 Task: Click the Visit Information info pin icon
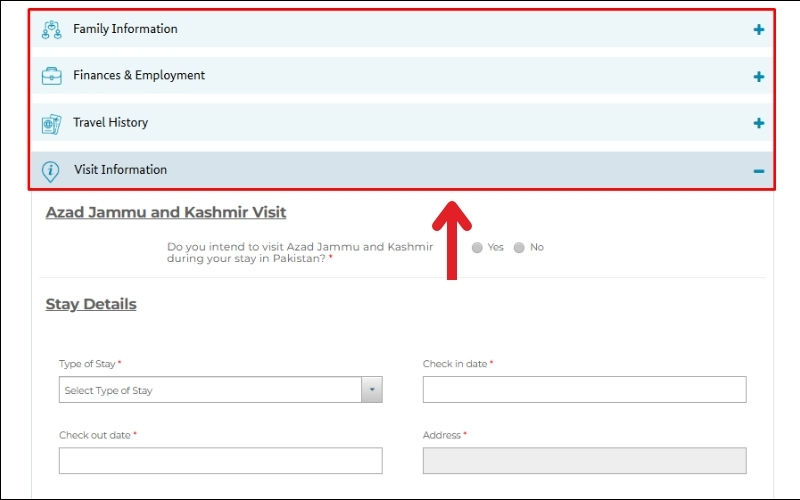(x=51, y=171)
